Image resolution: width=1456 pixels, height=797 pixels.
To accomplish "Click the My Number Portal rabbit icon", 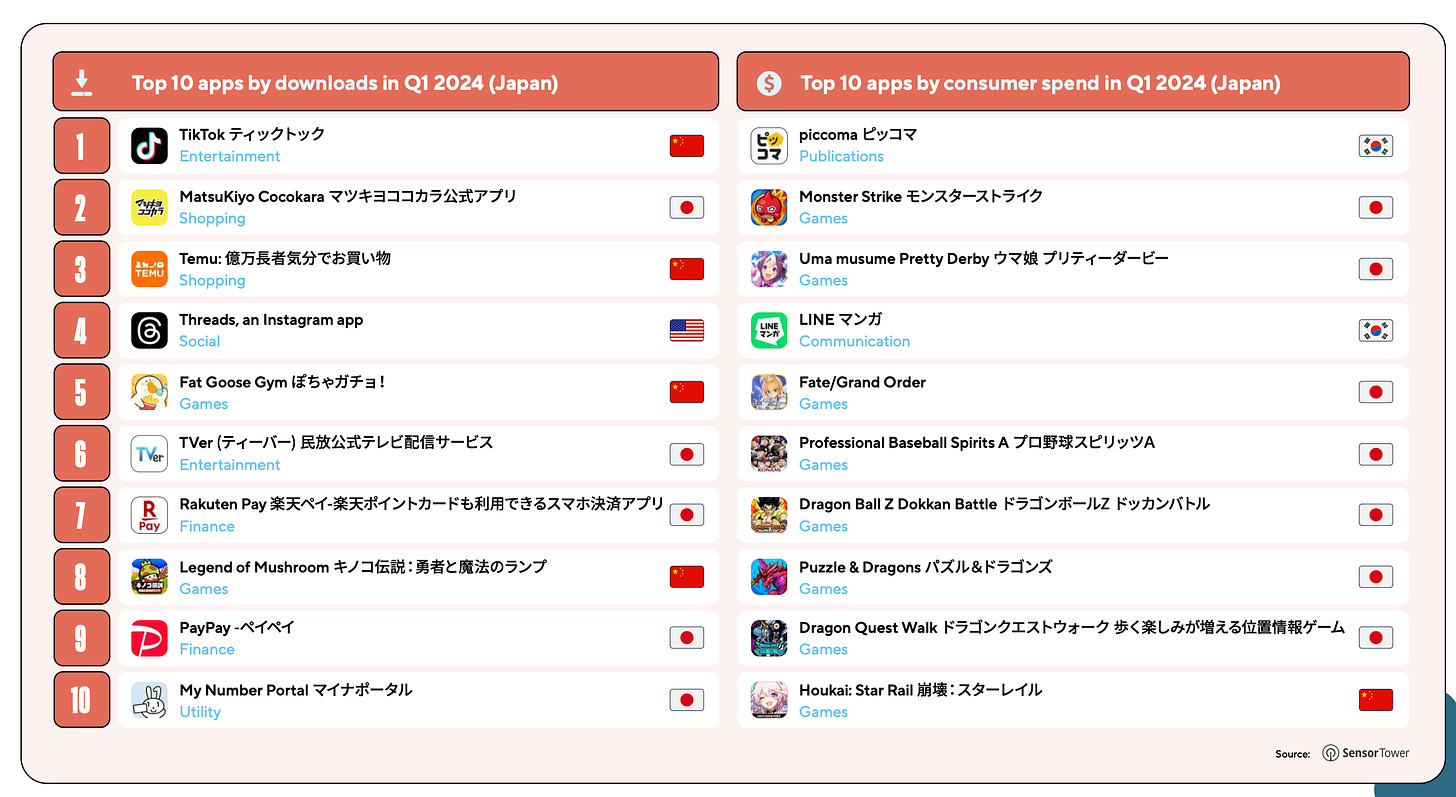I will pos(149,700).
